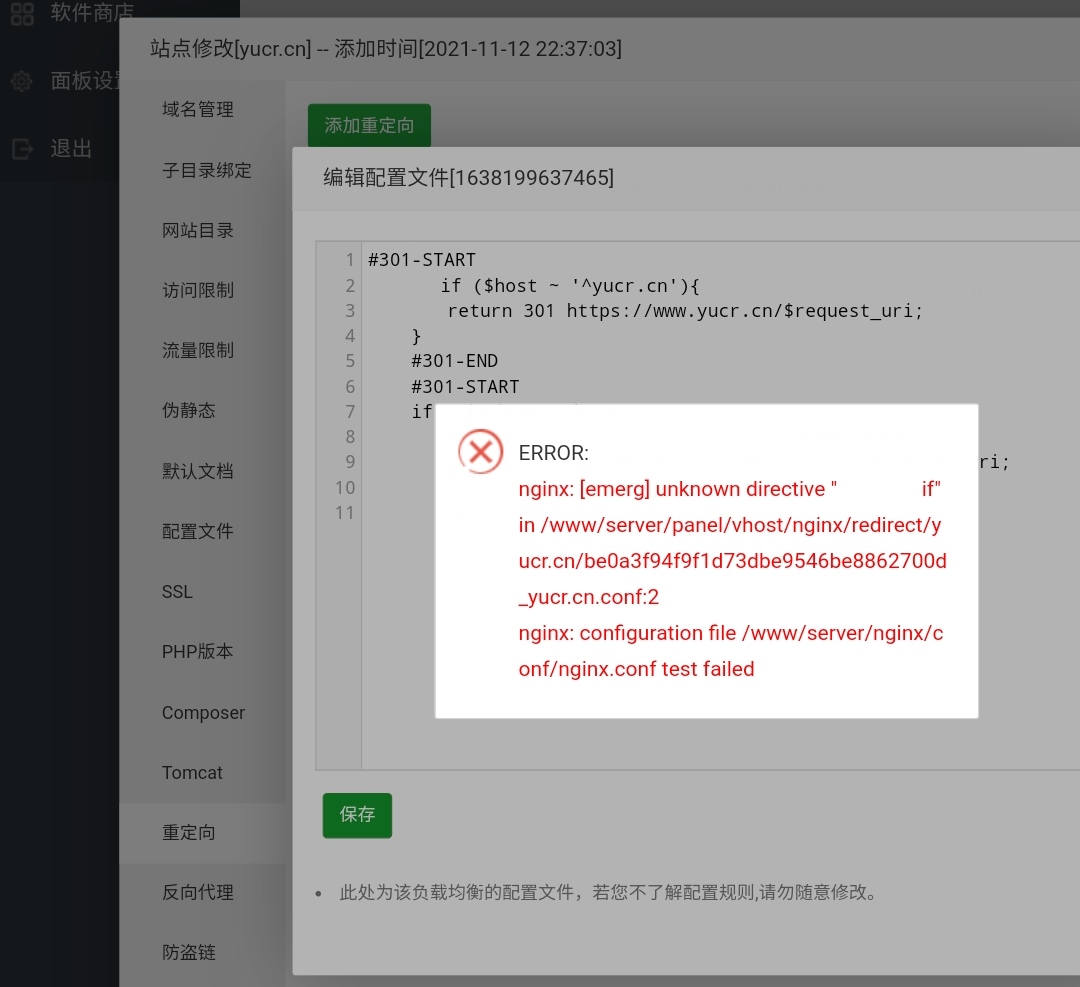
Task: Select the 默认文档 tab
Action: point(198,471)
